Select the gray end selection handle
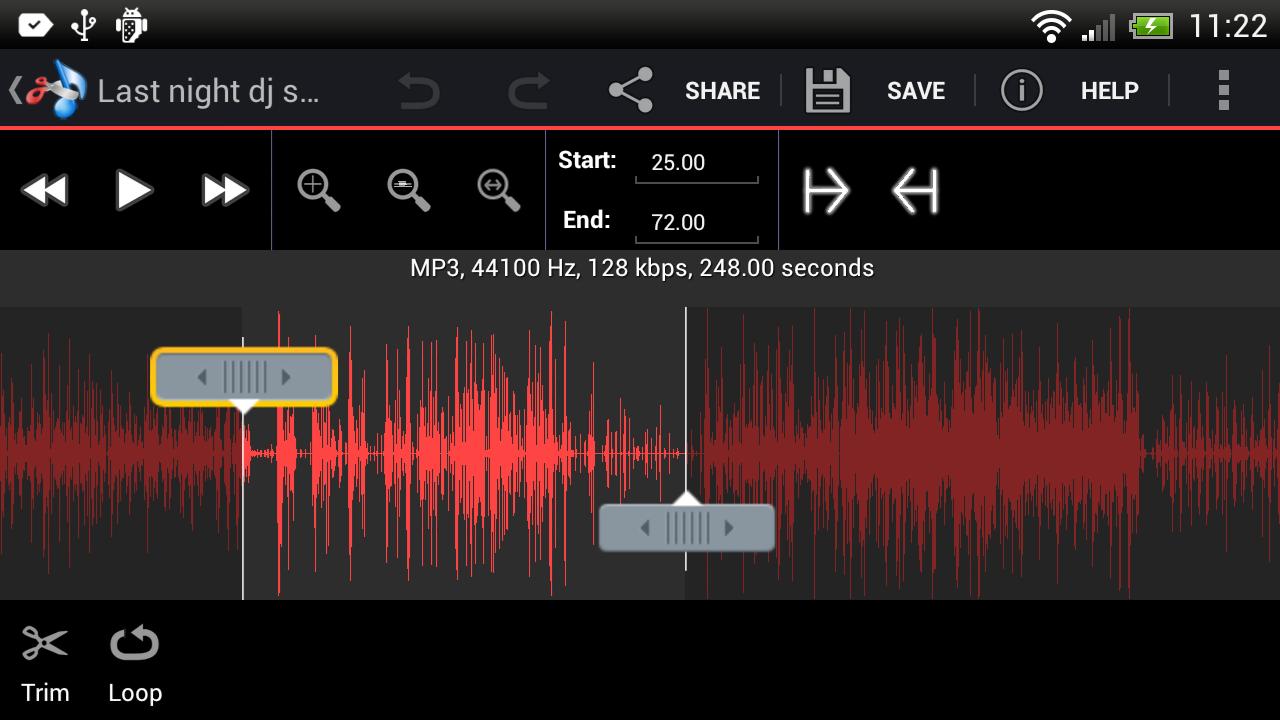 coord(687,528)
